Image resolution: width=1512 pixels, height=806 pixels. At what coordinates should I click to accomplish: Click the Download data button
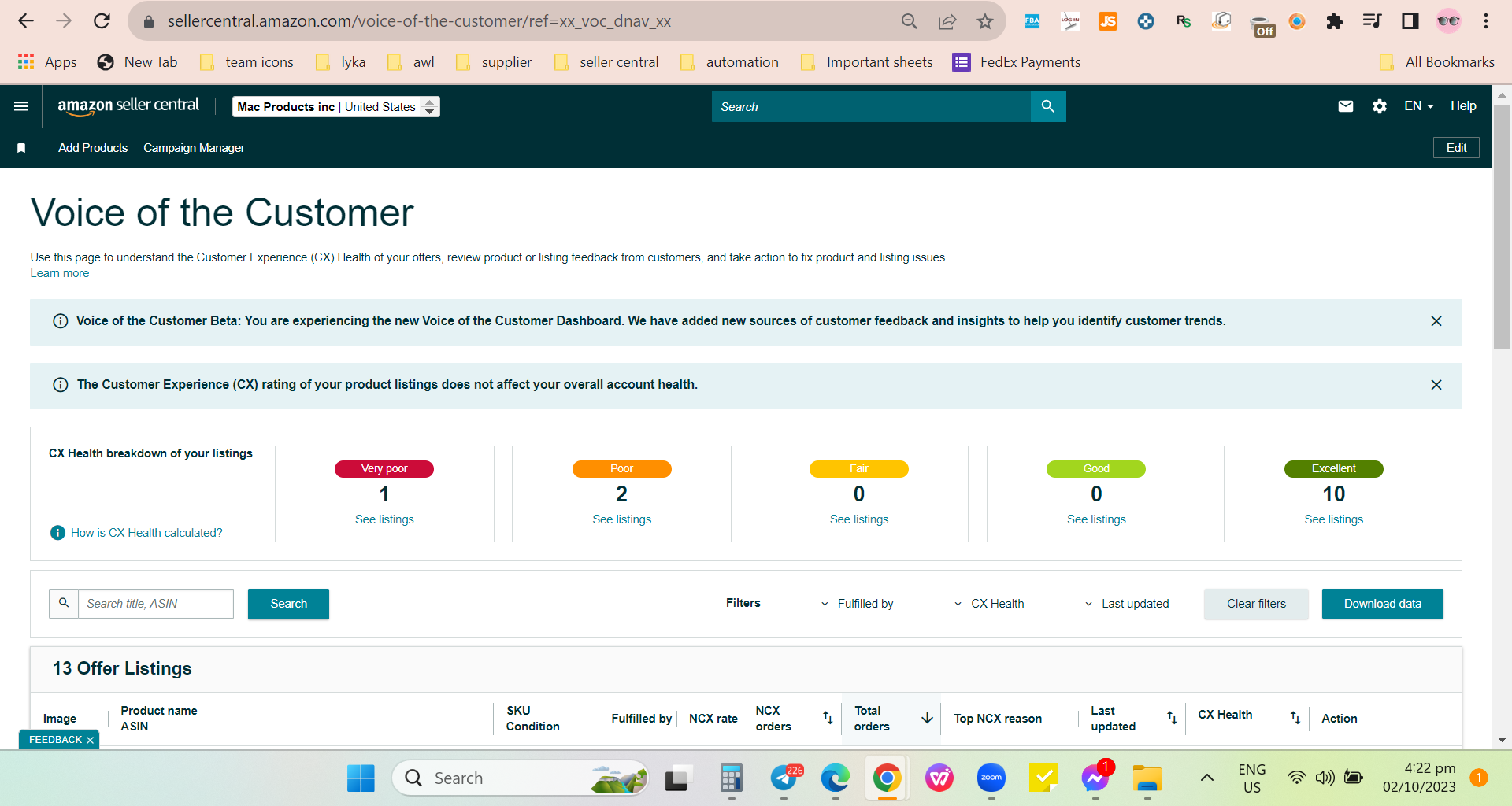click(x=1383, y=604)
